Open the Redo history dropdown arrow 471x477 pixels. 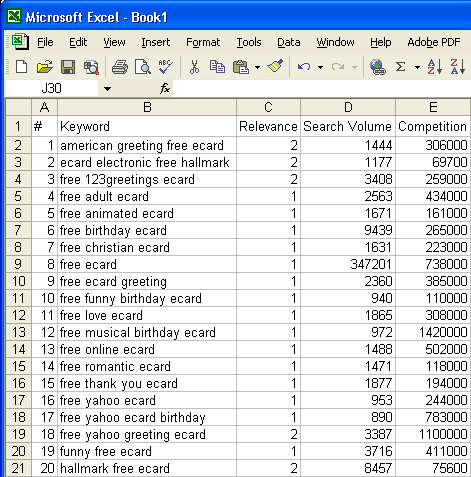pos(354,67)
